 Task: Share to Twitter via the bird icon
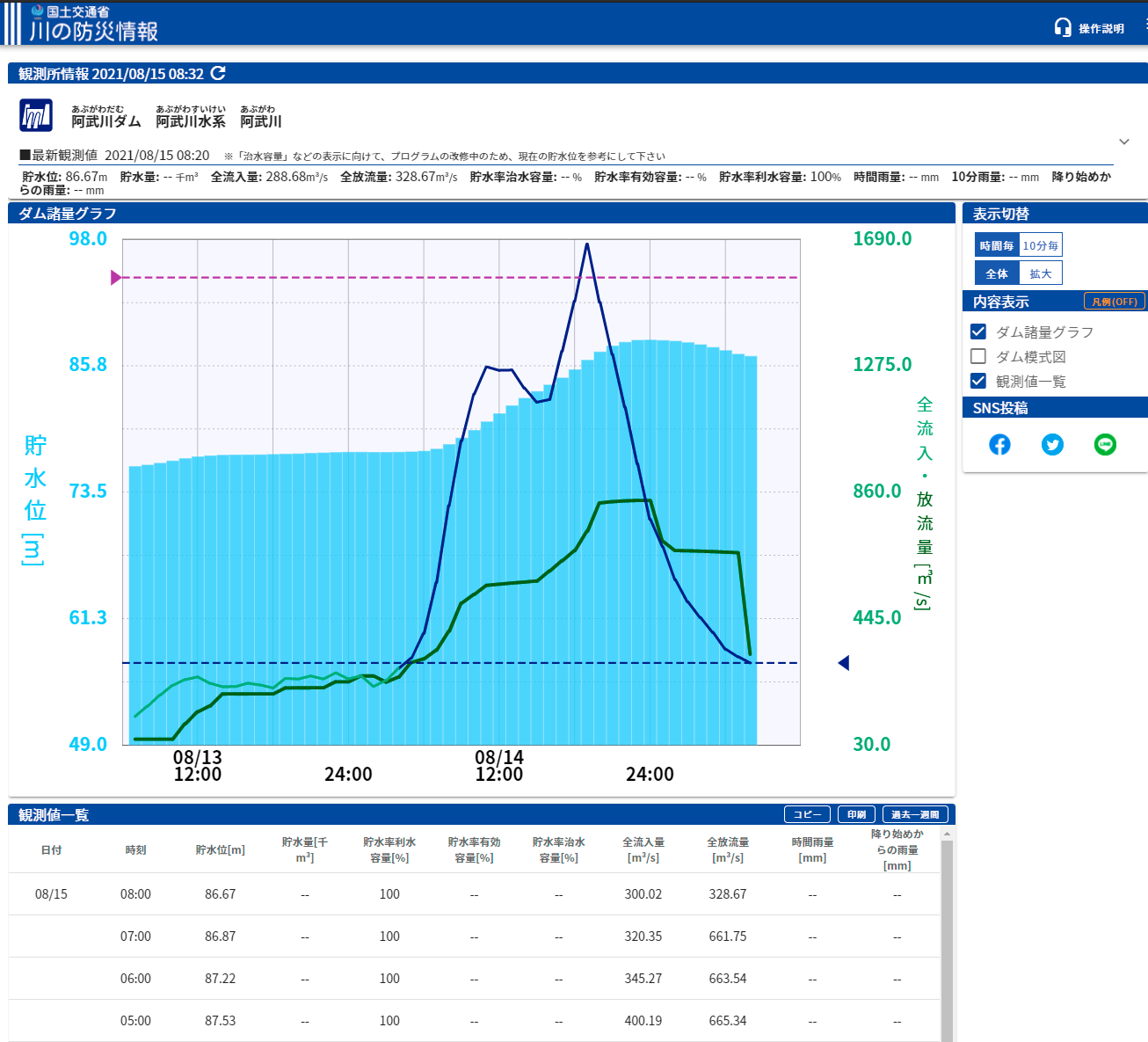1052,445
